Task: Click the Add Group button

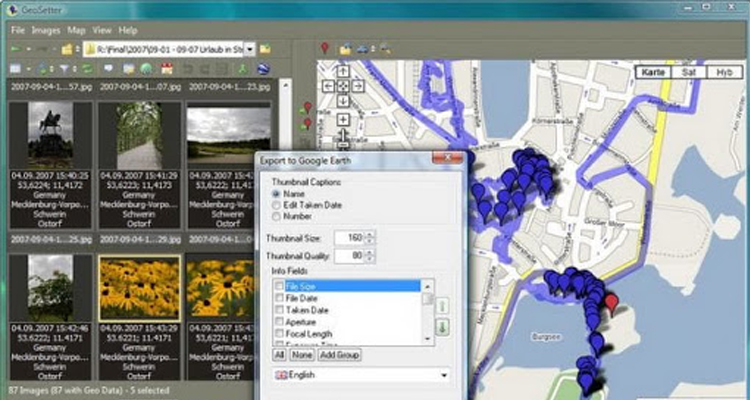Action: click(339, 355)
